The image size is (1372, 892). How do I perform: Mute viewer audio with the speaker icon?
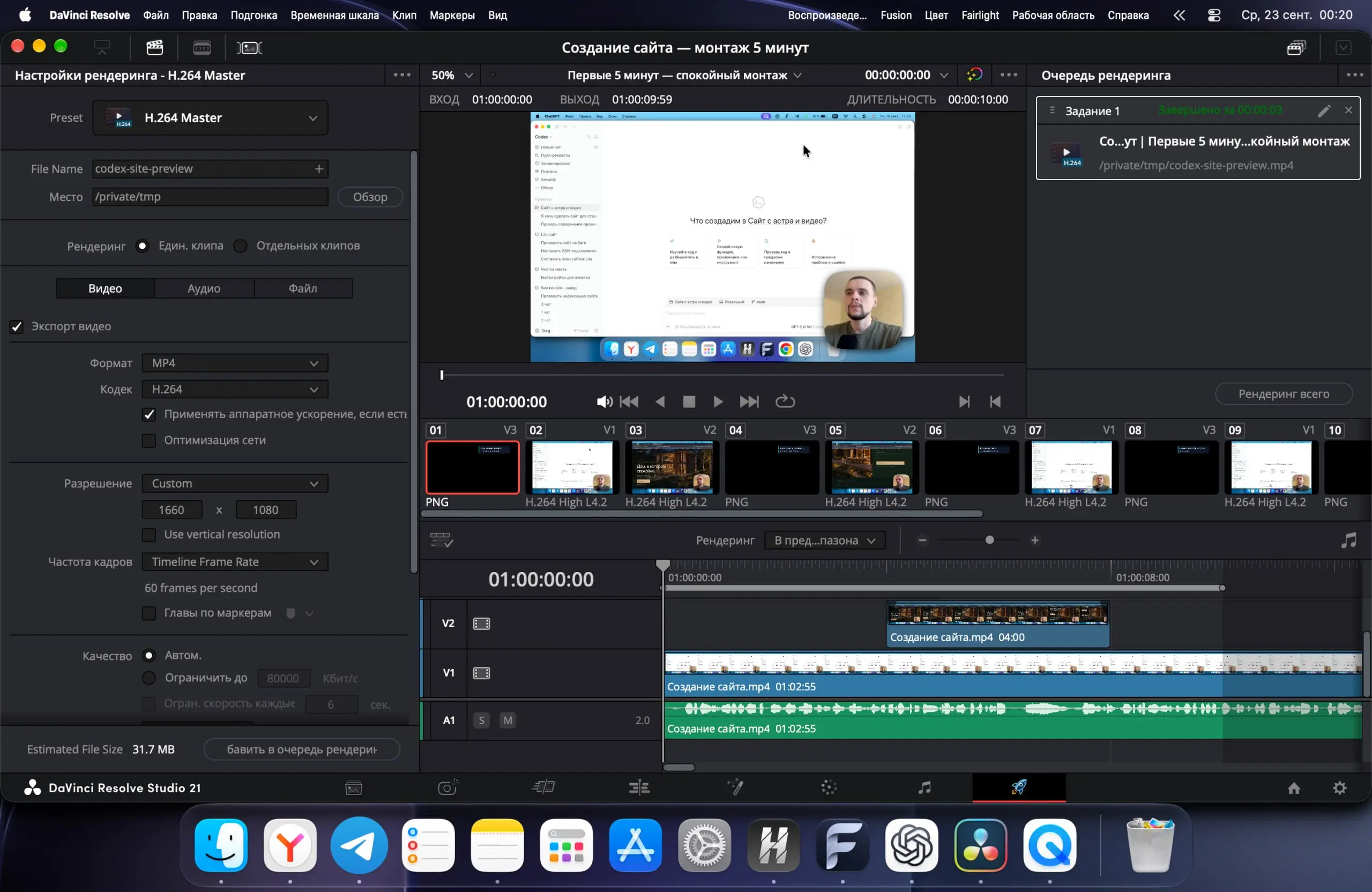point(604,402)
